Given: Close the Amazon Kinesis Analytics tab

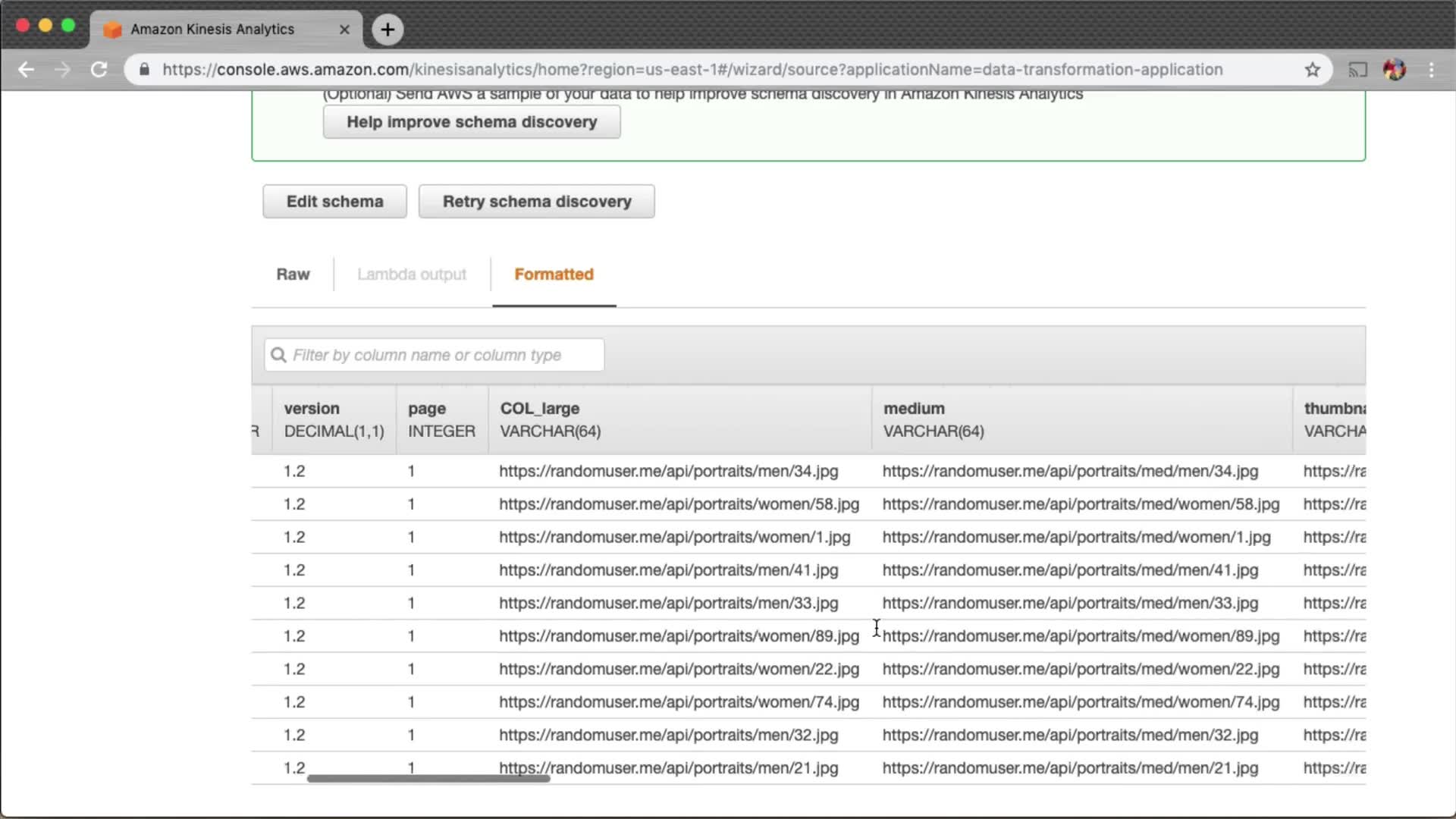Looking at the screenshot, I should 344,30.
